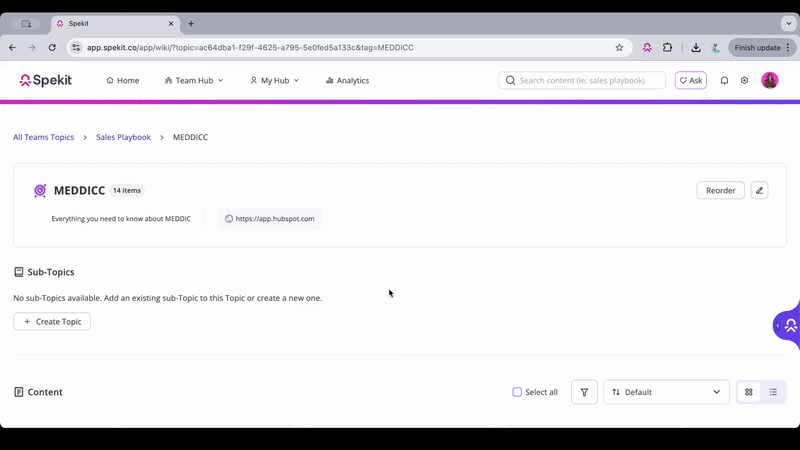800x450 pixels.
Task: Click the Sub-Topics section icon
Action: [19, 272]
